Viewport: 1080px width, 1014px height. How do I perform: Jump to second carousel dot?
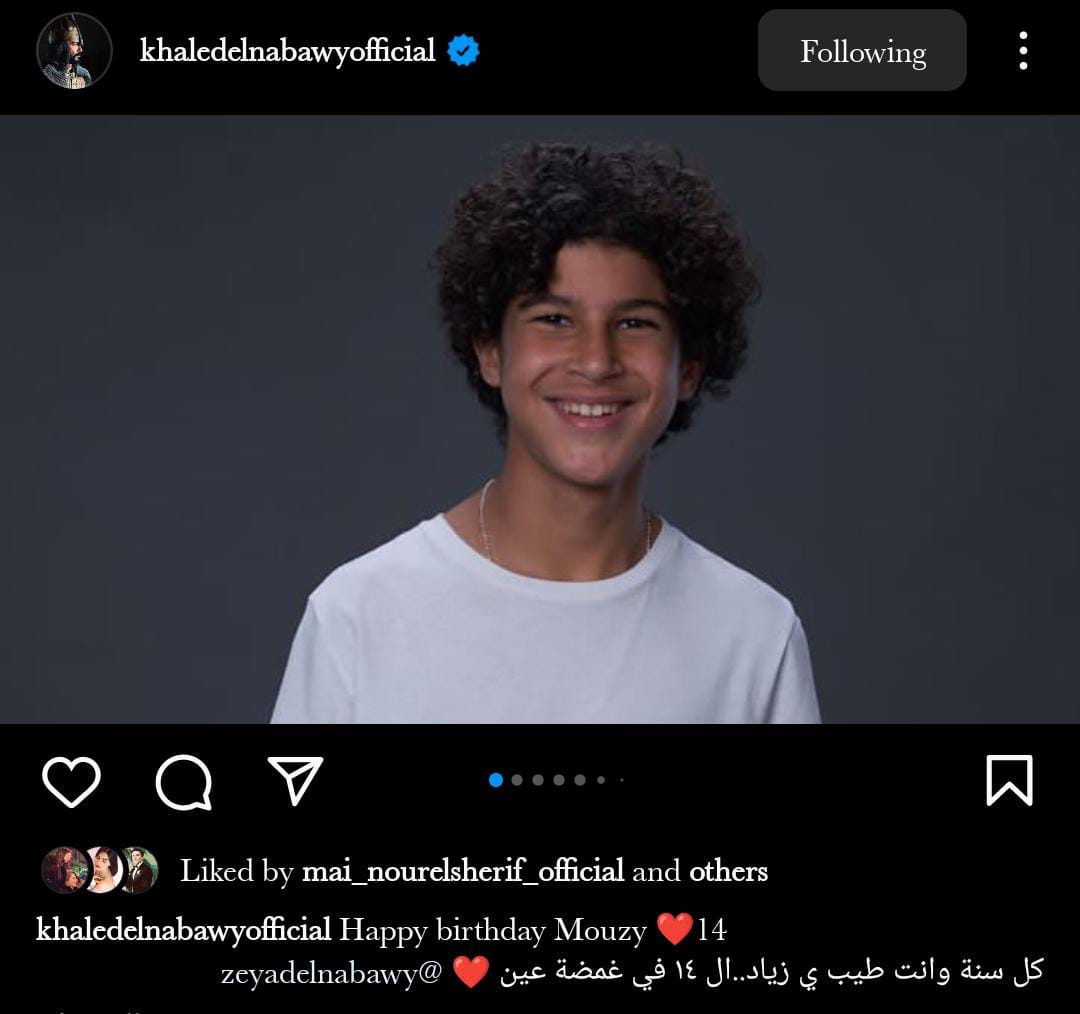click(517, 780)
